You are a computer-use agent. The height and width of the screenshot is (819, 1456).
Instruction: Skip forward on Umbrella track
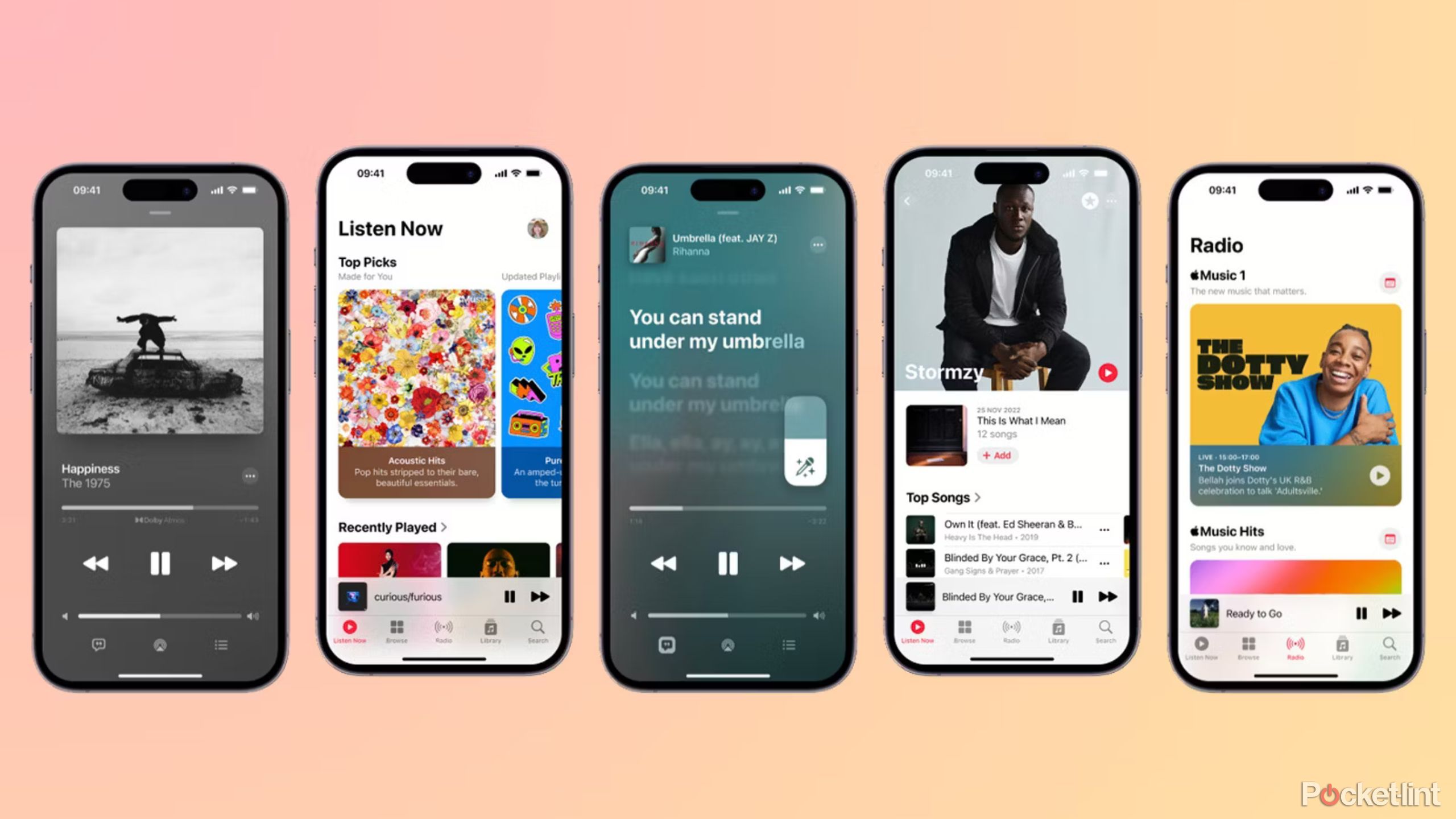(x=790, y=563)
